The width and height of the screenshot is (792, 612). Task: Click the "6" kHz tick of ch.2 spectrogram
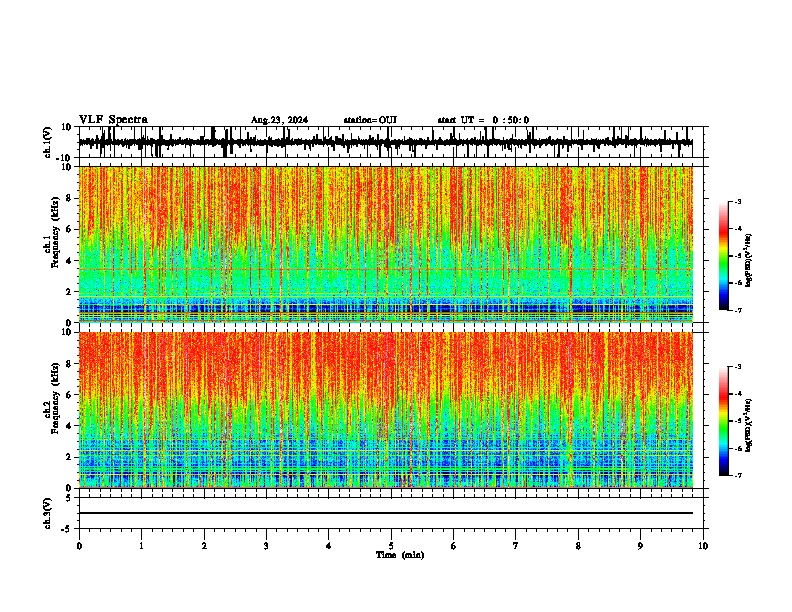[x=69, y=395]
